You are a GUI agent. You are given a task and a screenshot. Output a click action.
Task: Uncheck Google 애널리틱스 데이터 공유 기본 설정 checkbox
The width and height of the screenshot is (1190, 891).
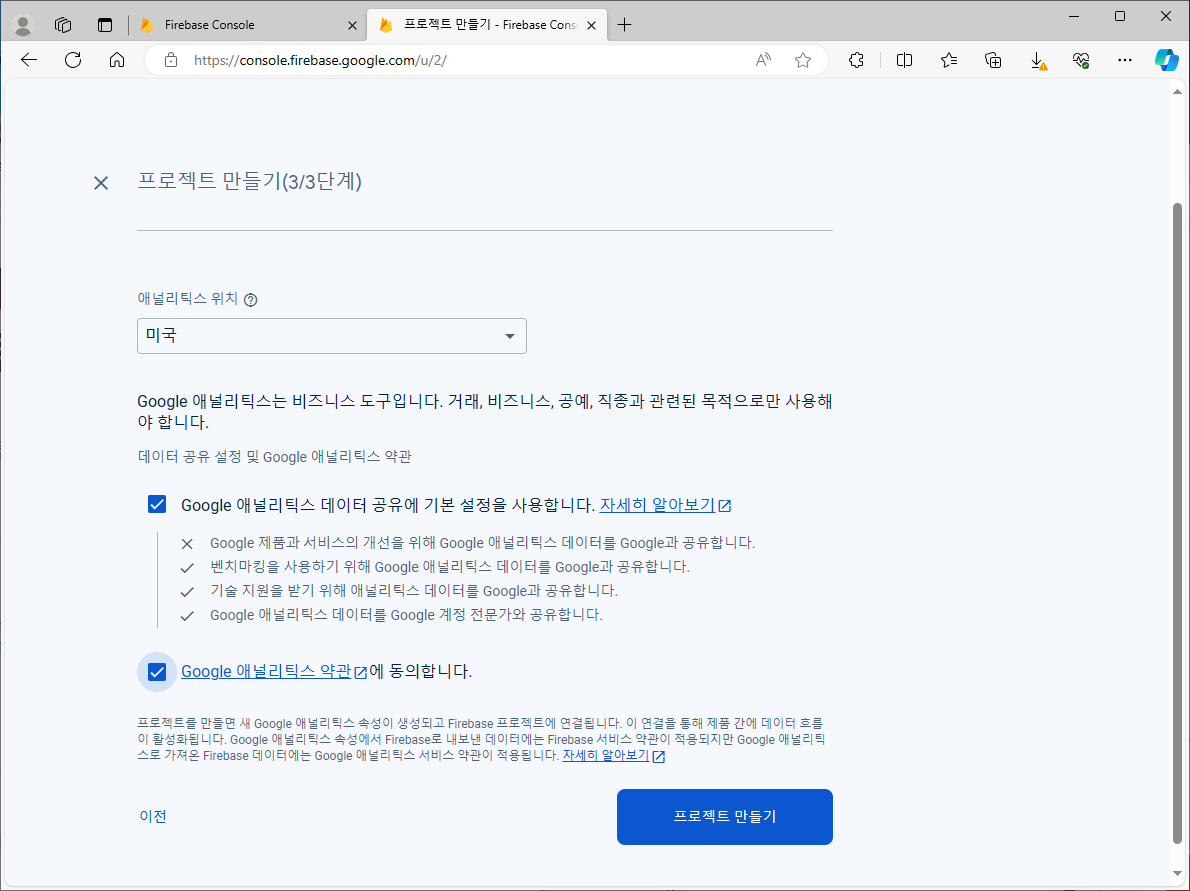point(157,504)
